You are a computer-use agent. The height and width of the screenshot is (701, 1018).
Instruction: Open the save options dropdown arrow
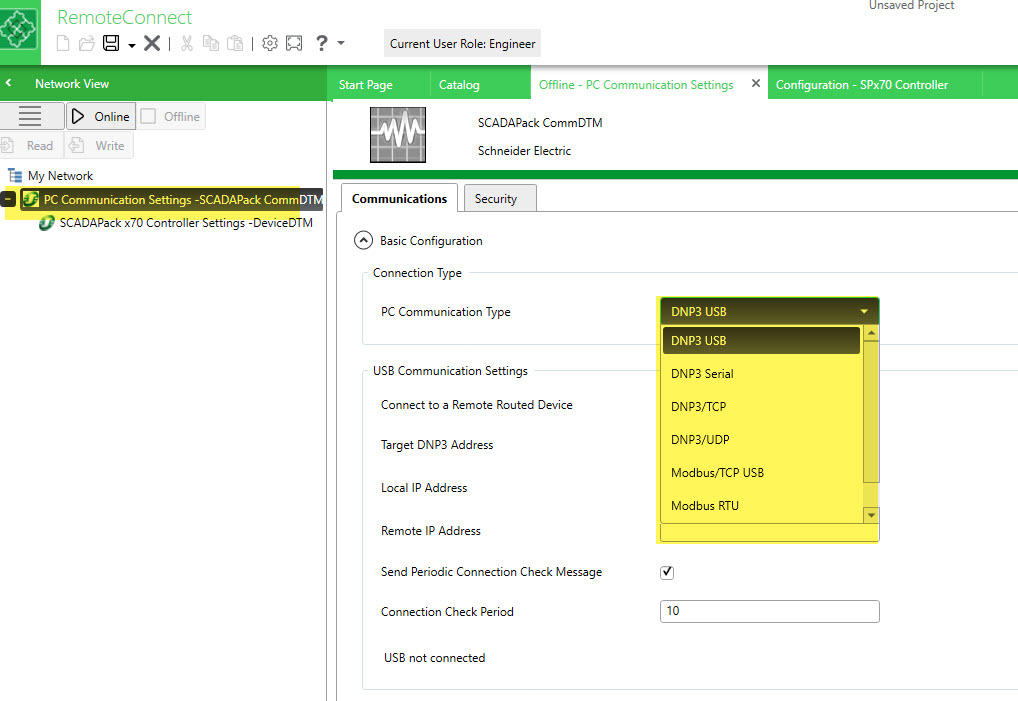pyautogui.click(x=132, y=45)
